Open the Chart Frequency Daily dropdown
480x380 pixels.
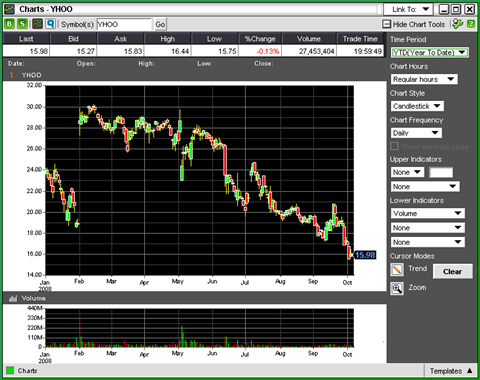416,133
